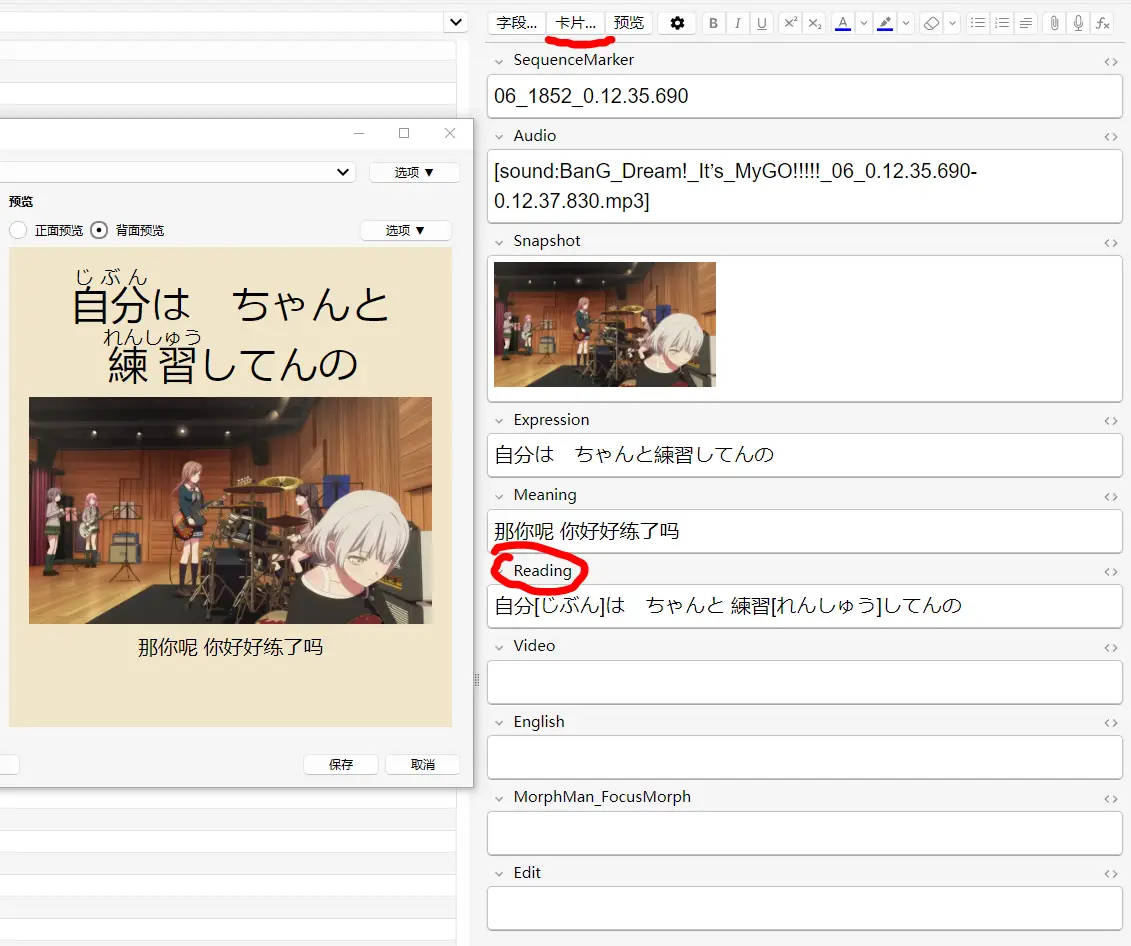This screenshot has height=946, width=1131.
Task: Select the 正面预览 radio button
Action: tap(18, 230)
